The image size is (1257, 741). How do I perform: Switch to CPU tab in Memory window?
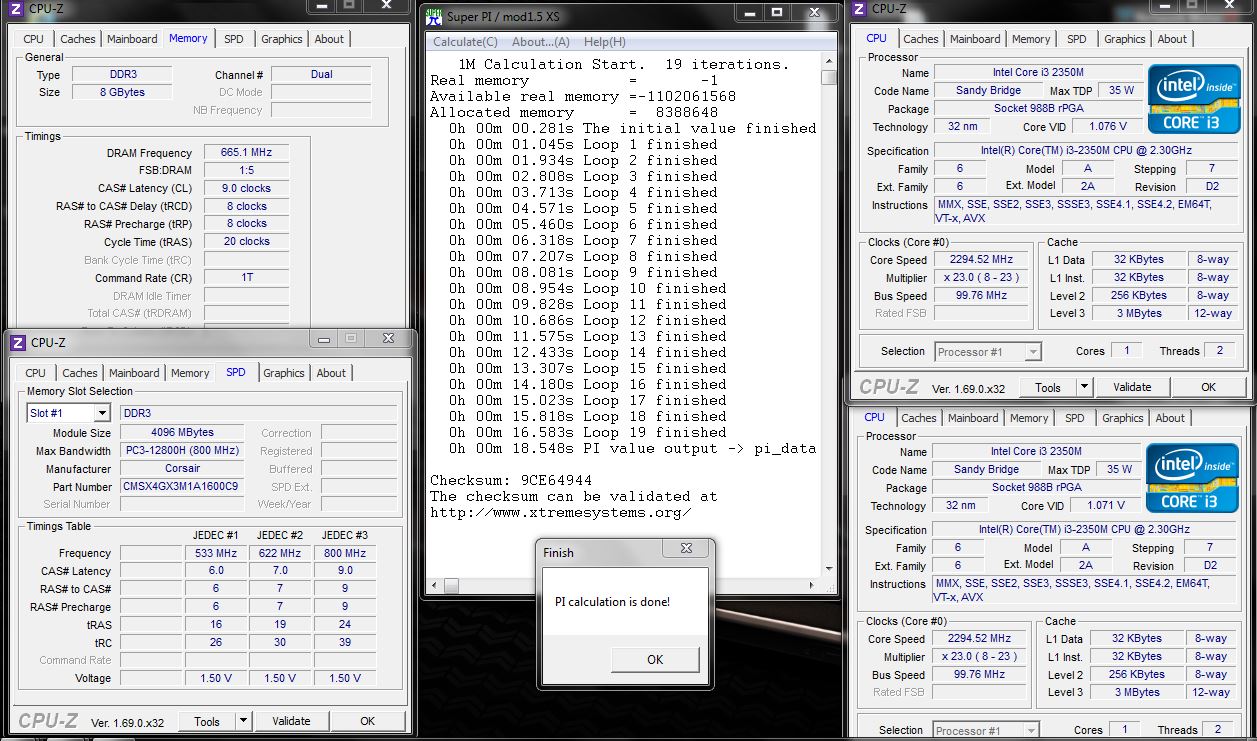[x=34, y=39]
